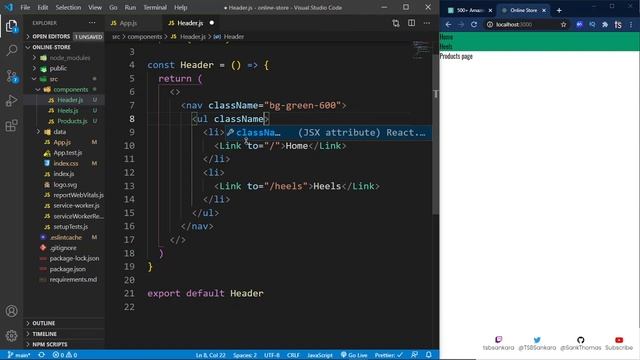
Task: Click Go Live in status bar
Action: pyautogui.click(x=354, y=355)
